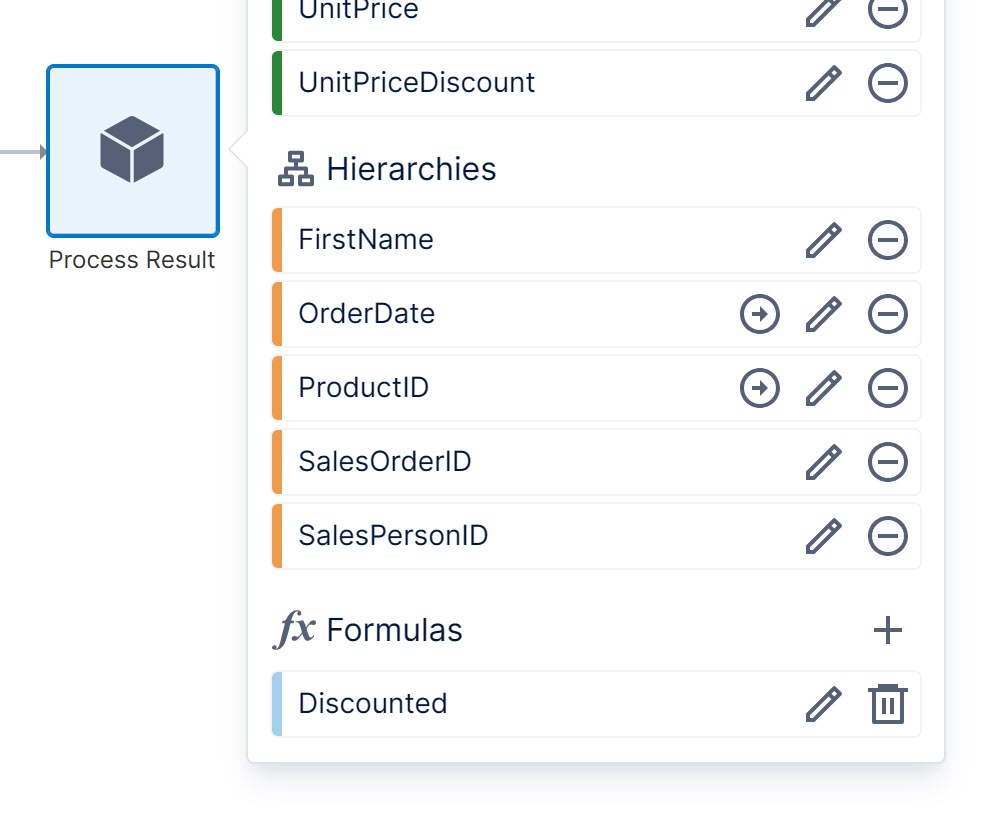This screenshot has height=822, width=995.
Task: Remove the SalesPersonID hierarchy
Action: click(x=887, y=535)
